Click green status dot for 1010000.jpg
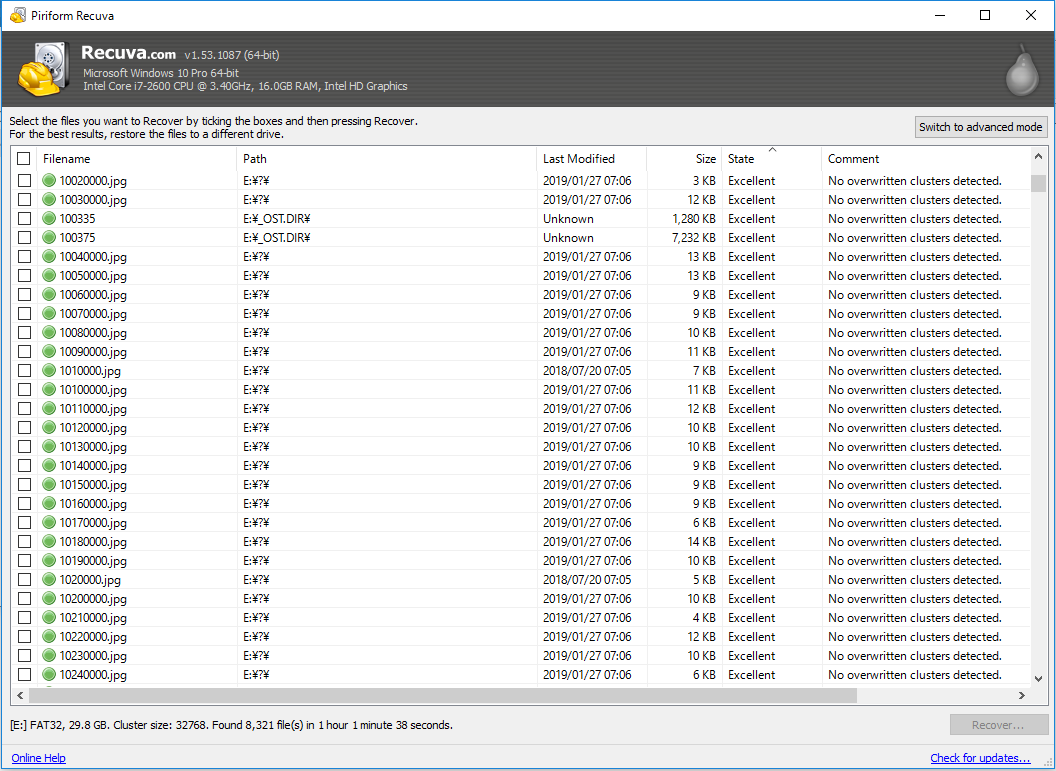Screen dimensions: 1056x771 (x=49, y=370)
